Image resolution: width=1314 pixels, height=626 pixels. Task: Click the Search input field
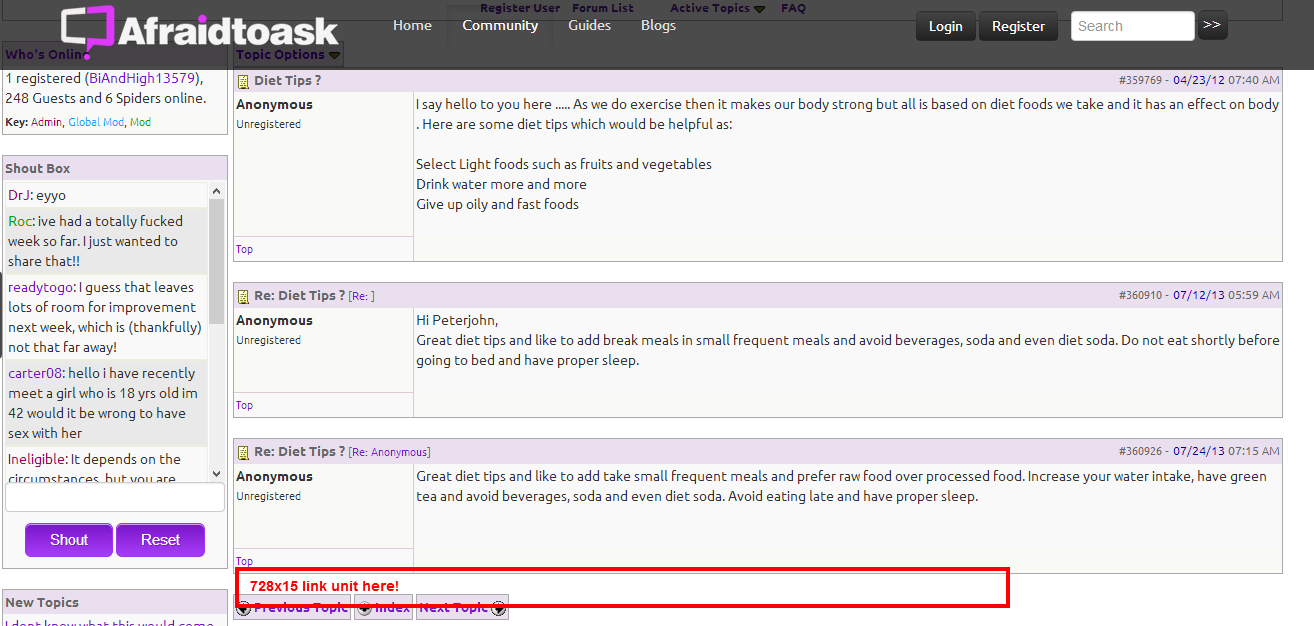point(1132,26)
